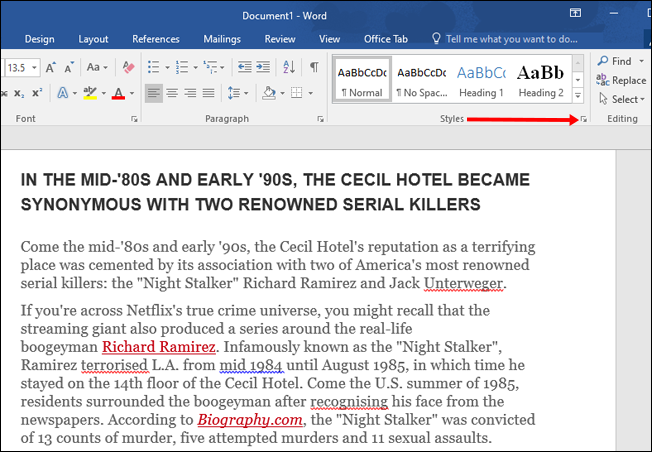Increase paragraph indent

tap(263, 67)
